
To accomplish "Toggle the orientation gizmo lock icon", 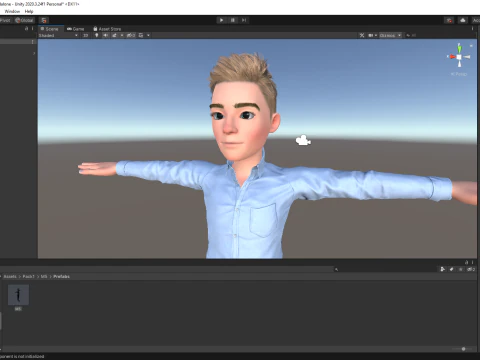I will (471, 45).
